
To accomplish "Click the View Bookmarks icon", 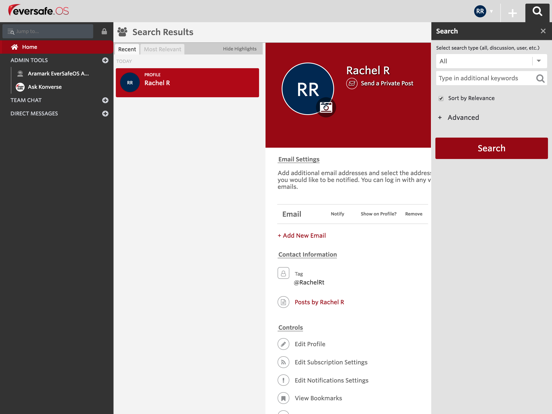I will click(283, 398).
